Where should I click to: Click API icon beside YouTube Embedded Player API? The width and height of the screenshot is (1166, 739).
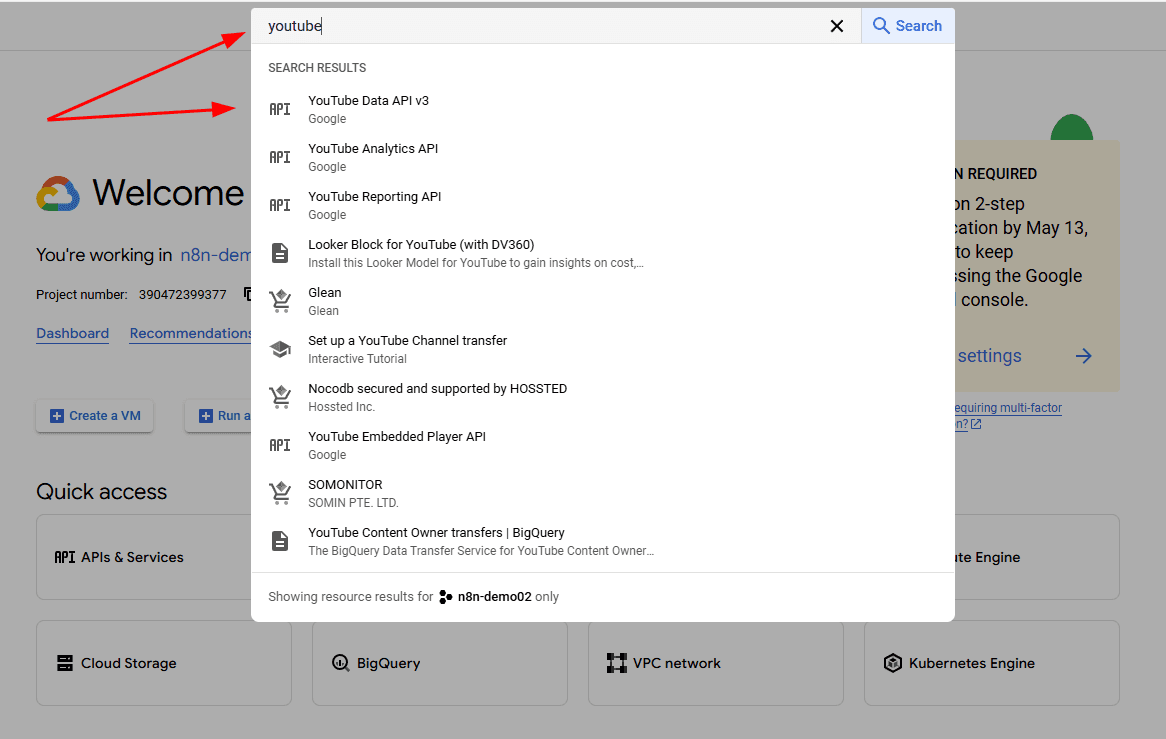[x=280, y=445]
